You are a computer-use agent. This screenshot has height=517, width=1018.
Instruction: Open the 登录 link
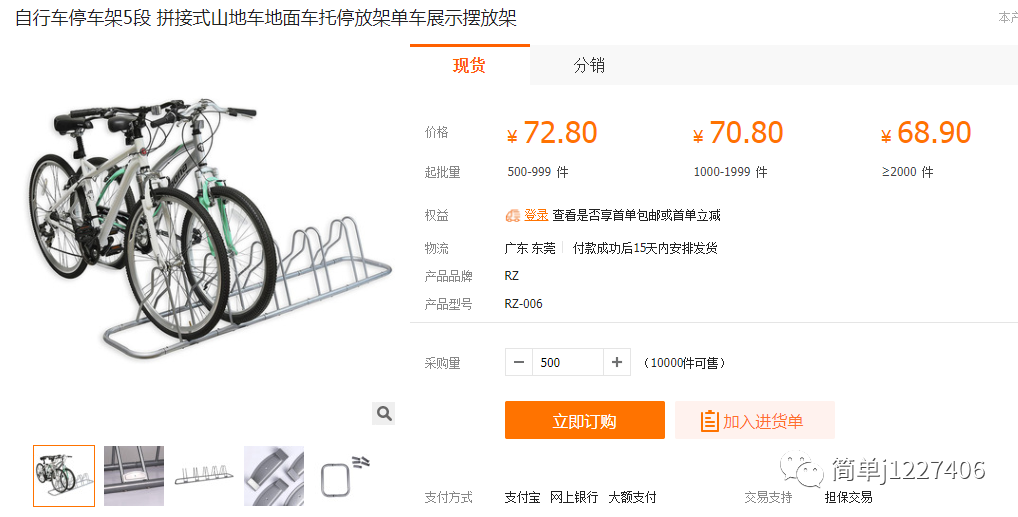[x=536, y=216]
